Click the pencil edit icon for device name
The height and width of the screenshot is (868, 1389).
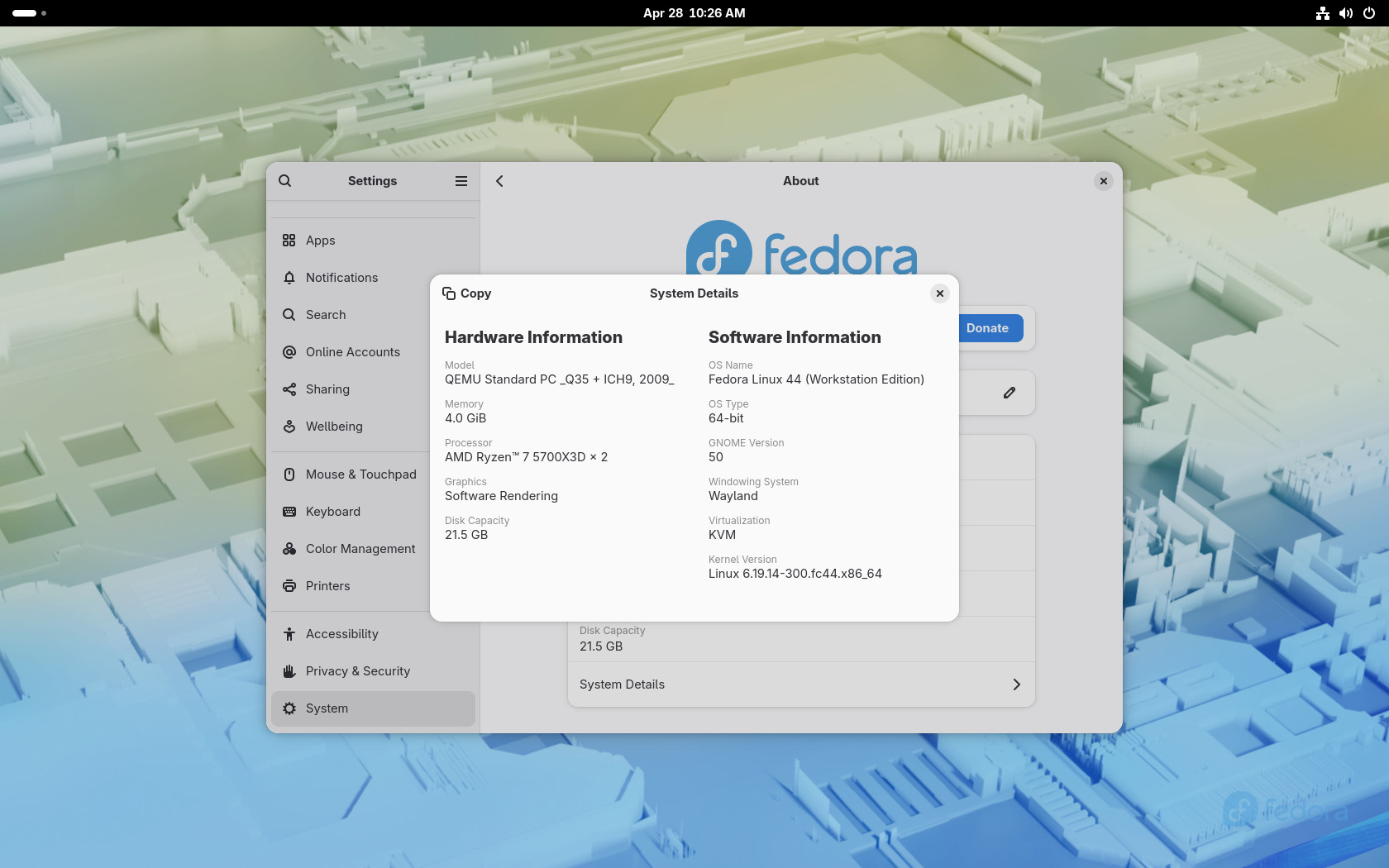coord(1009,393)
